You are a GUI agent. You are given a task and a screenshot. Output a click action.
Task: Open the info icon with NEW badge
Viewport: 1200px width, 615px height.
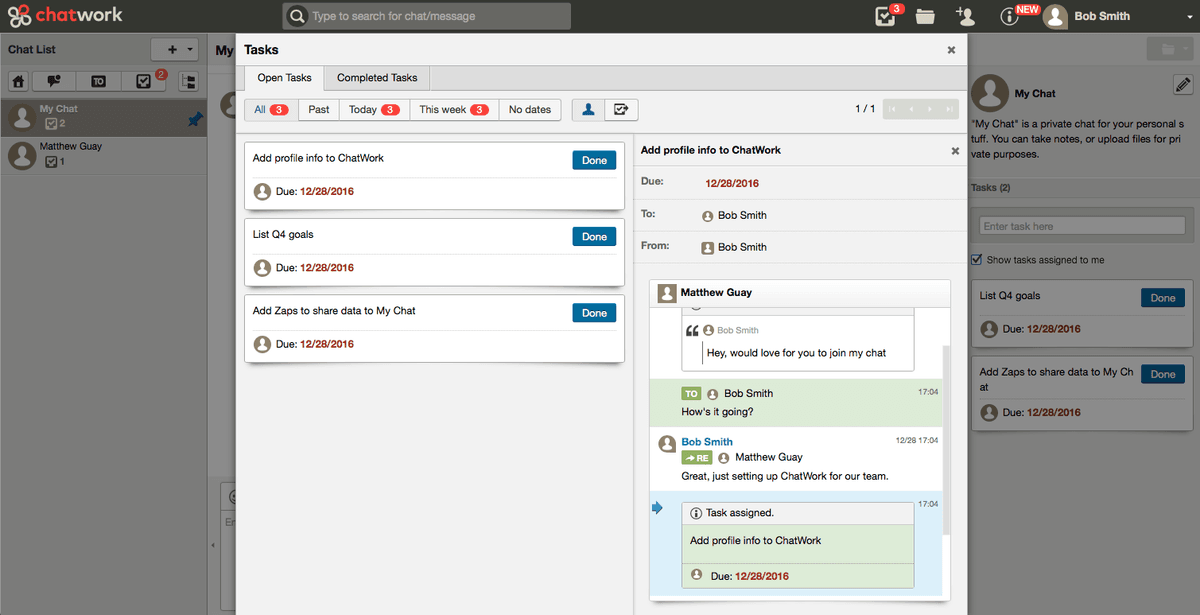1009,16
